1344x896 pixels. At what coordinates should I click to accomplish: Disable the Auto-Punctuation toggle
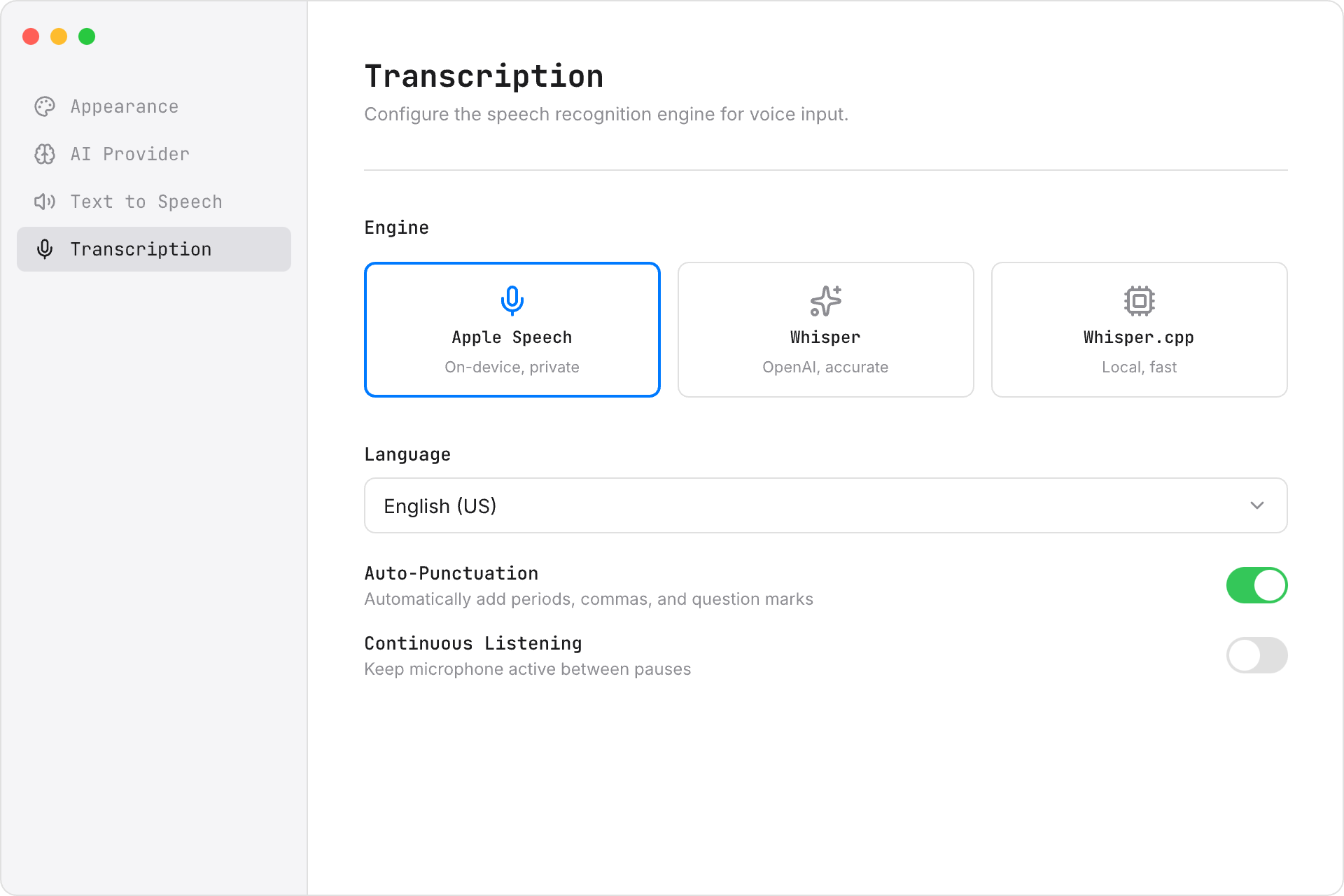tap(1256, 585)
